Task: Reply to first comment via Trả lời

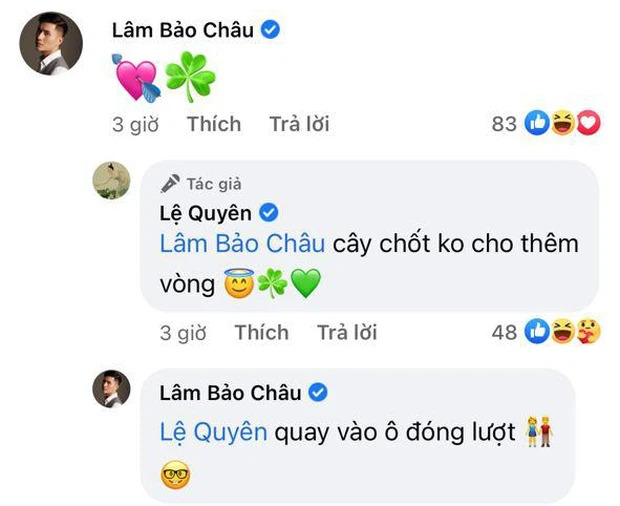Action: 299,124
